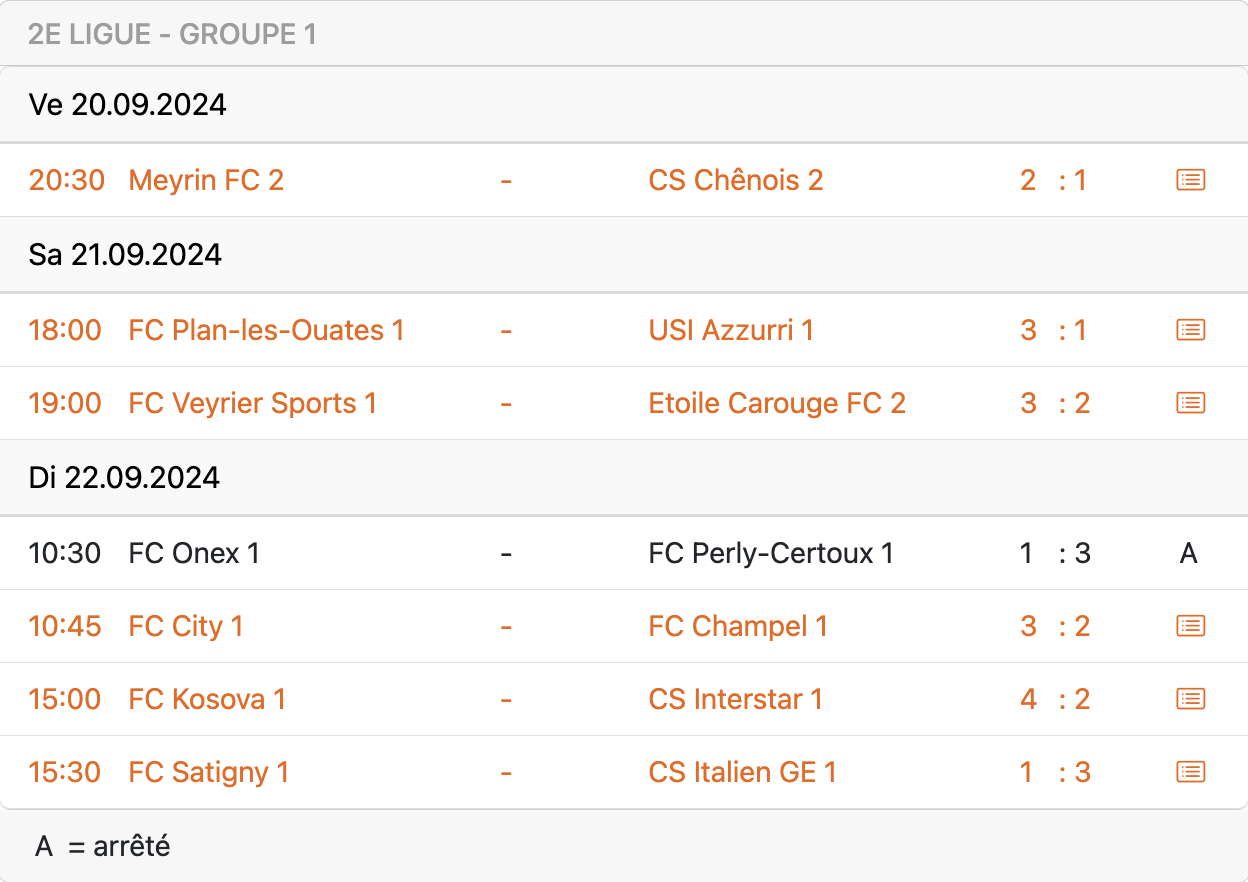1248x882 pixels.
Task: Select FC Plan-les-Ouates 1 team name
Action: (x=266, y=330)
